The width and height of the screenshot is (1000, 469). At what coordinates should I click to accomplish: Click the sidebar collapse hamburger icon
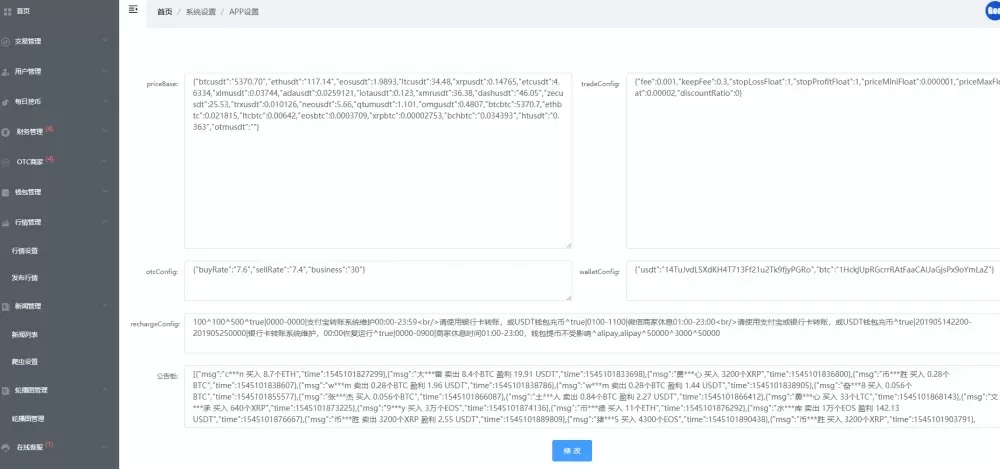(134, 10)
